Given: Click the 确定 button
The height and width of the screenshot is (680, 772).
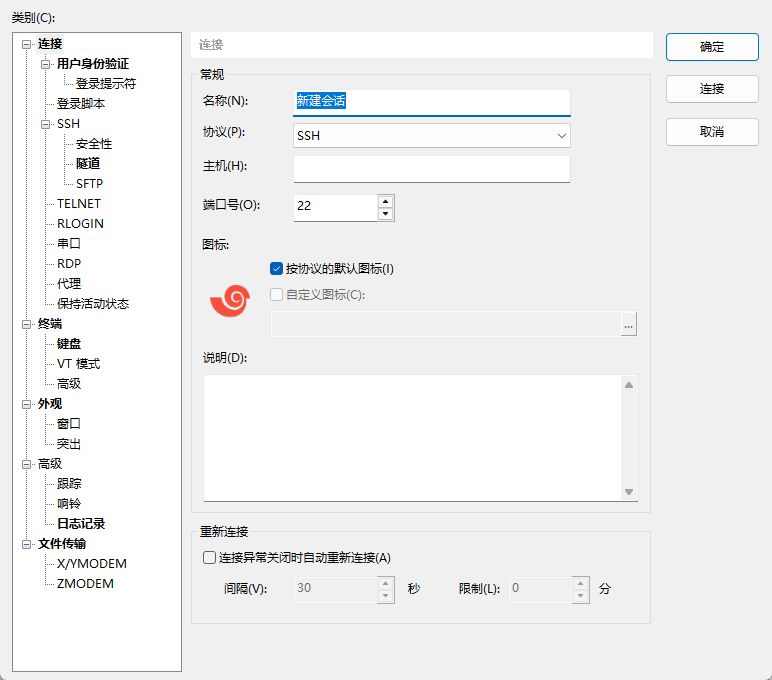Looking at the screenshot, I should coord(712,47).
